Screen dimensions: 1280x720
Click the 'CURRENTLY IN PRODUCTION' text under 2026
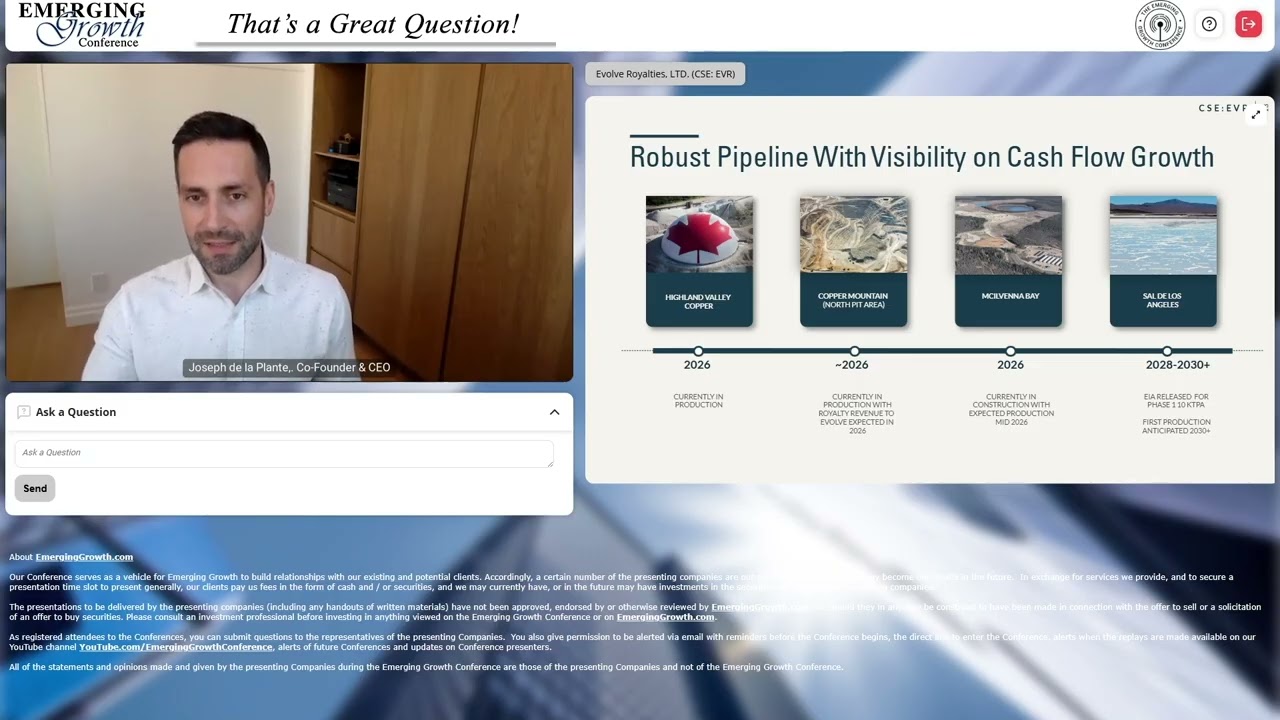coord(698,401)
